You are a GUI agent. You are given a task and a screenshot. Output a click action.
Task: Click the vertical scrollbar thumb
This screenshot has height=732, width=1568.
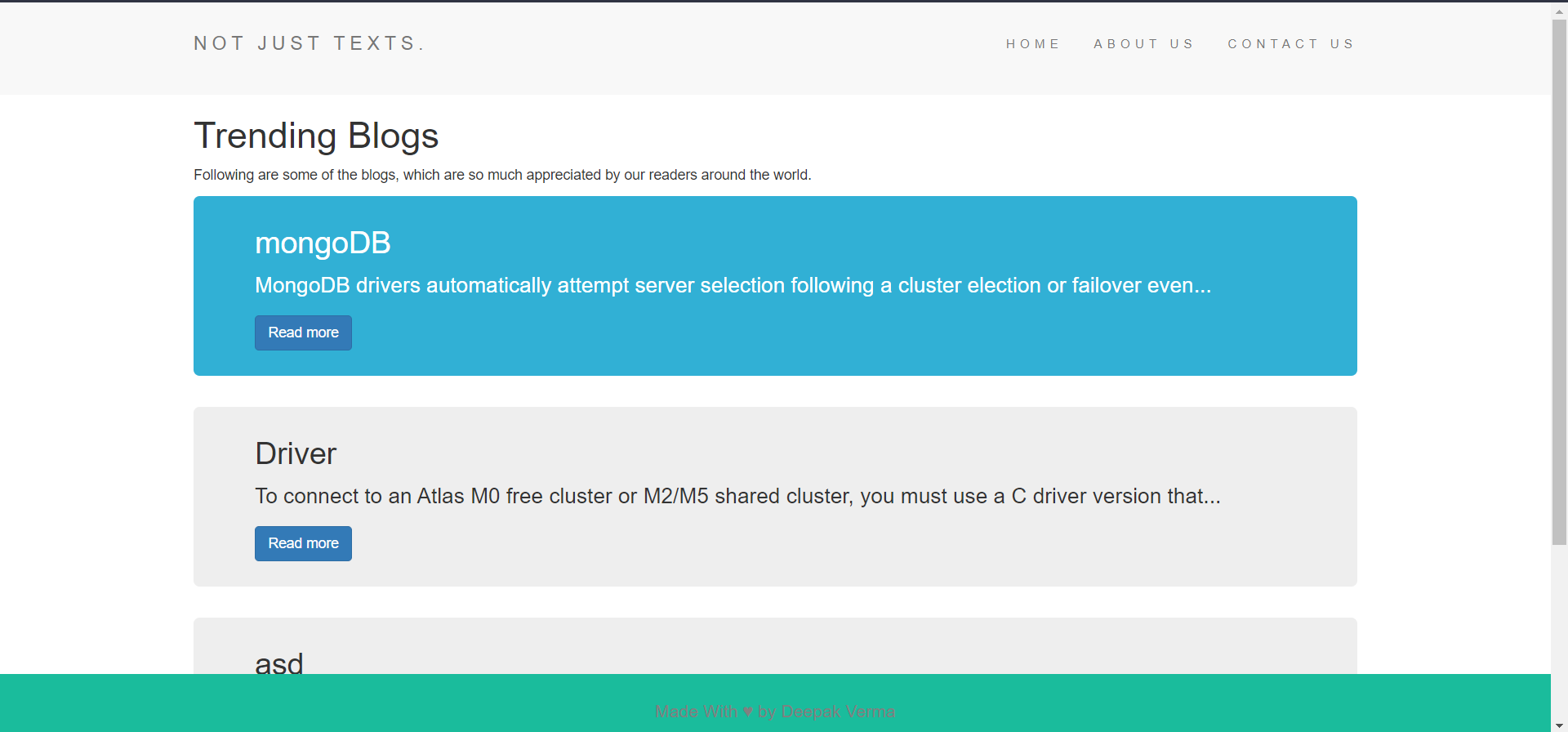click(x=1559, y=278)
